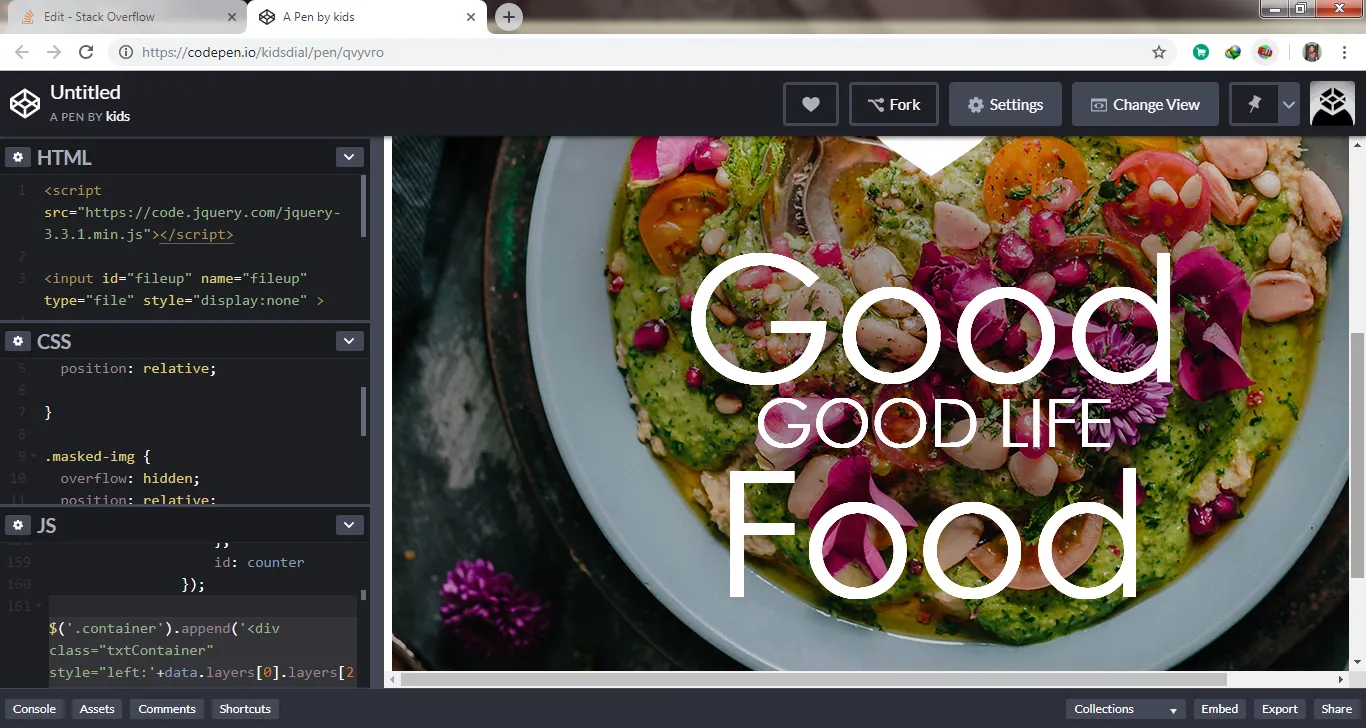Click the preview scroll-up arrow
1366x728 pixels.
1357,145
